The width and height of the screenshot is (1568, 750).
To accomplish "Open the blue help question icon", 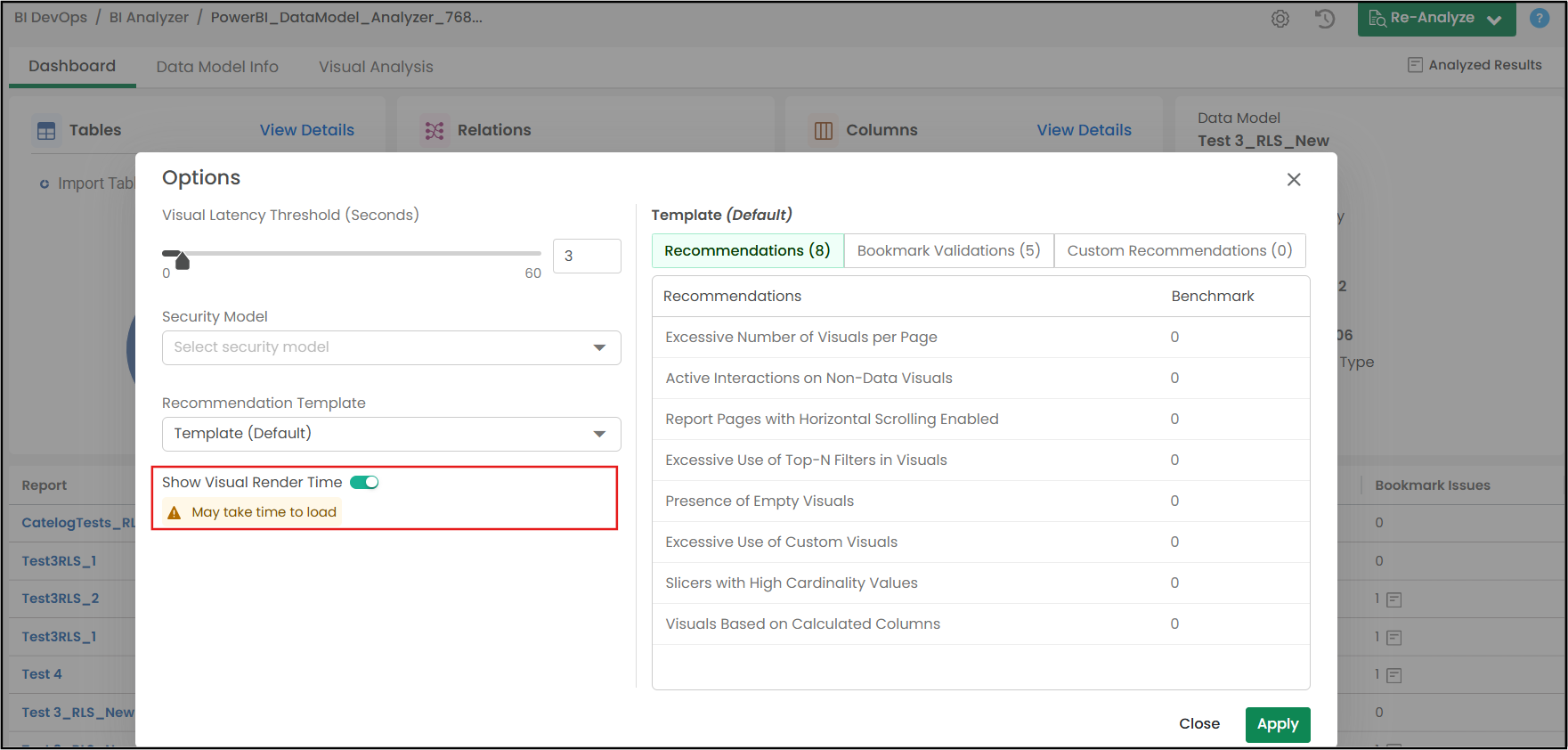I will click(x=1540, y=18).
